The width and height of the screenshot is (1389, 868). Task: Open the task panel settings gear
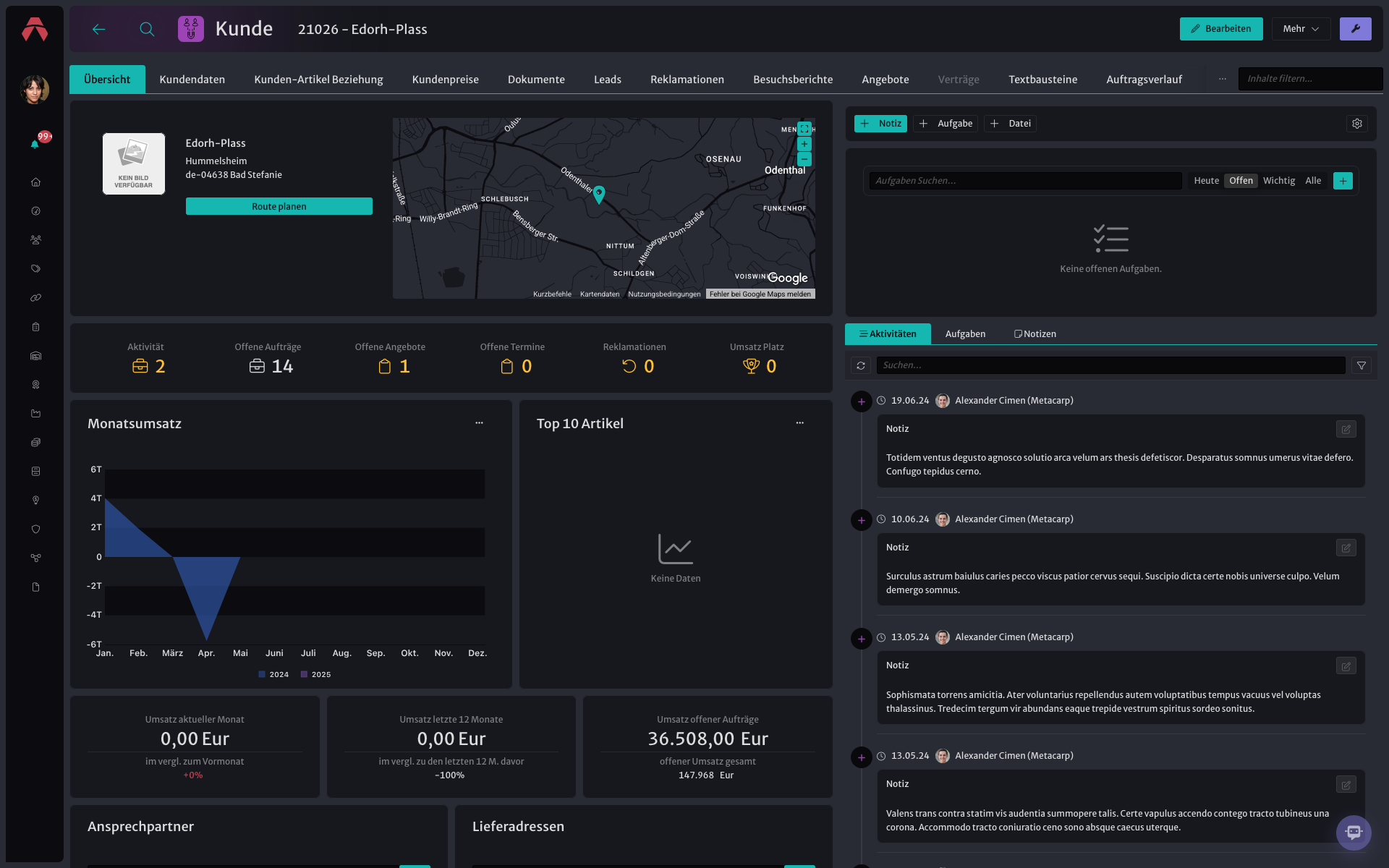click(x=1357, y=124)
